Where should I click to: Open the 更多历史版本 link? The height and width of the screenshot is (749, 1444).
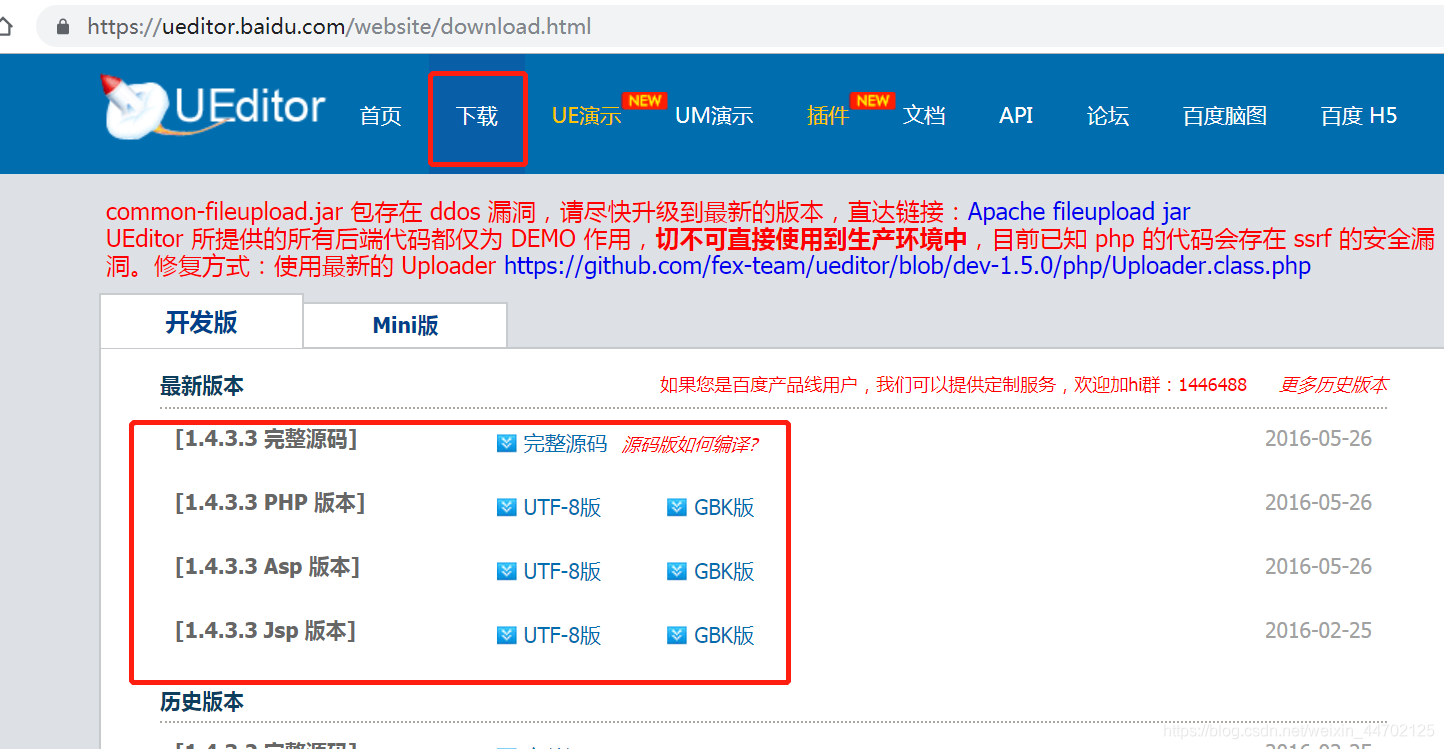(x=1334, y=385)
